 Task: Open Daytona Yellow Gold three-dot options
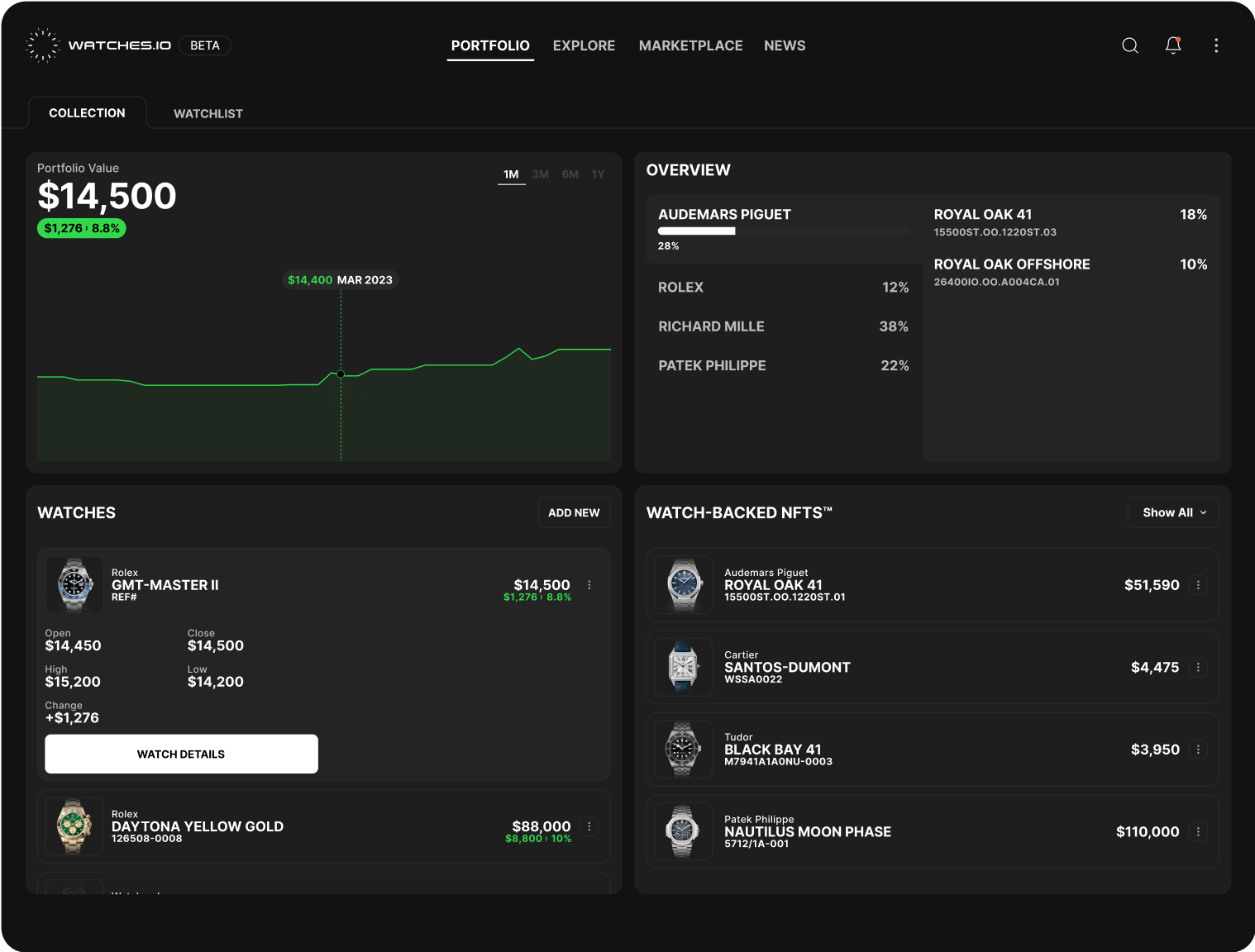[589, 826]
